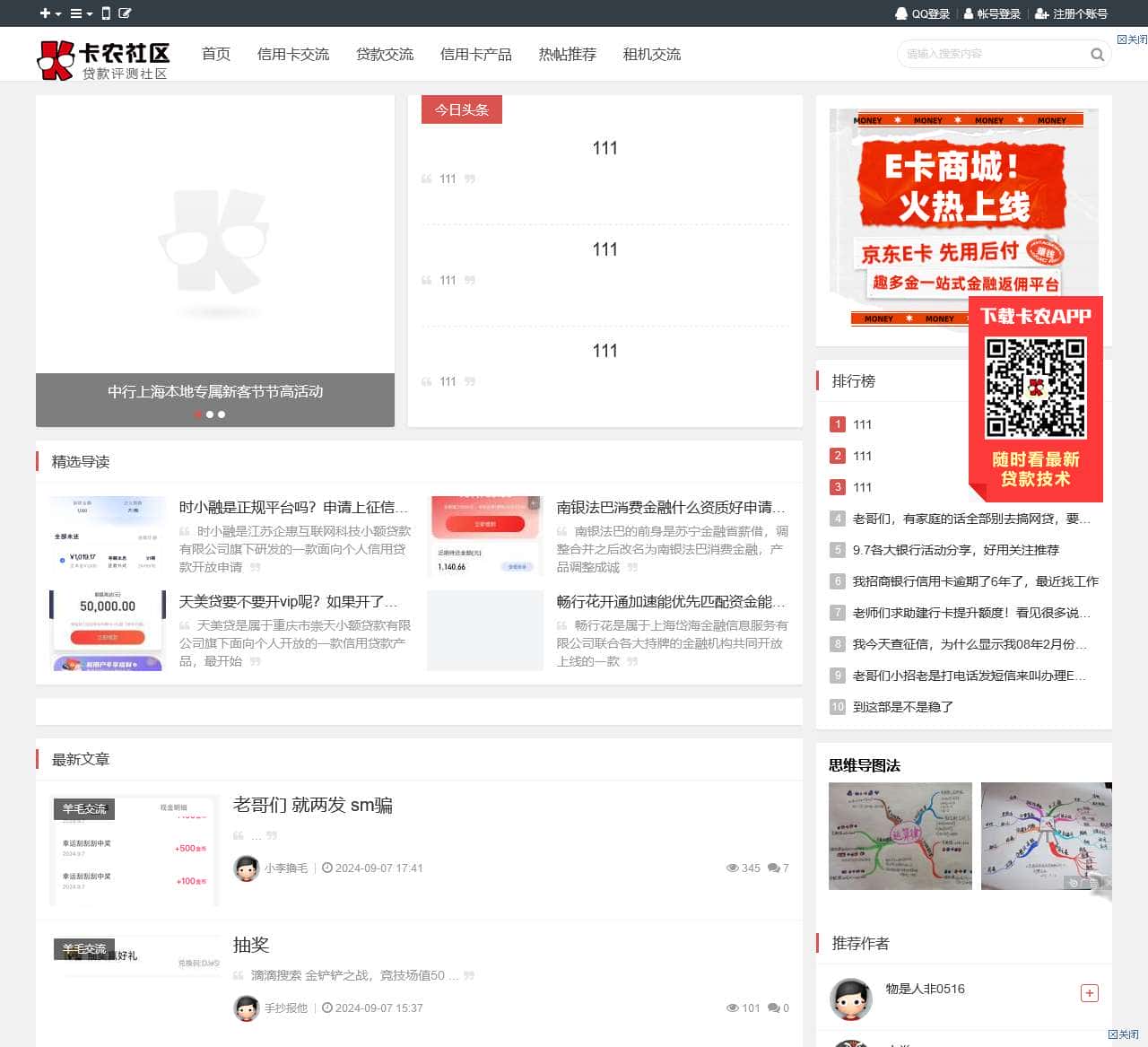Viewport: 1148px width, 1047px height.
Task: Click the 卡农APP download QR code
Action: (x=1034, y=387)
